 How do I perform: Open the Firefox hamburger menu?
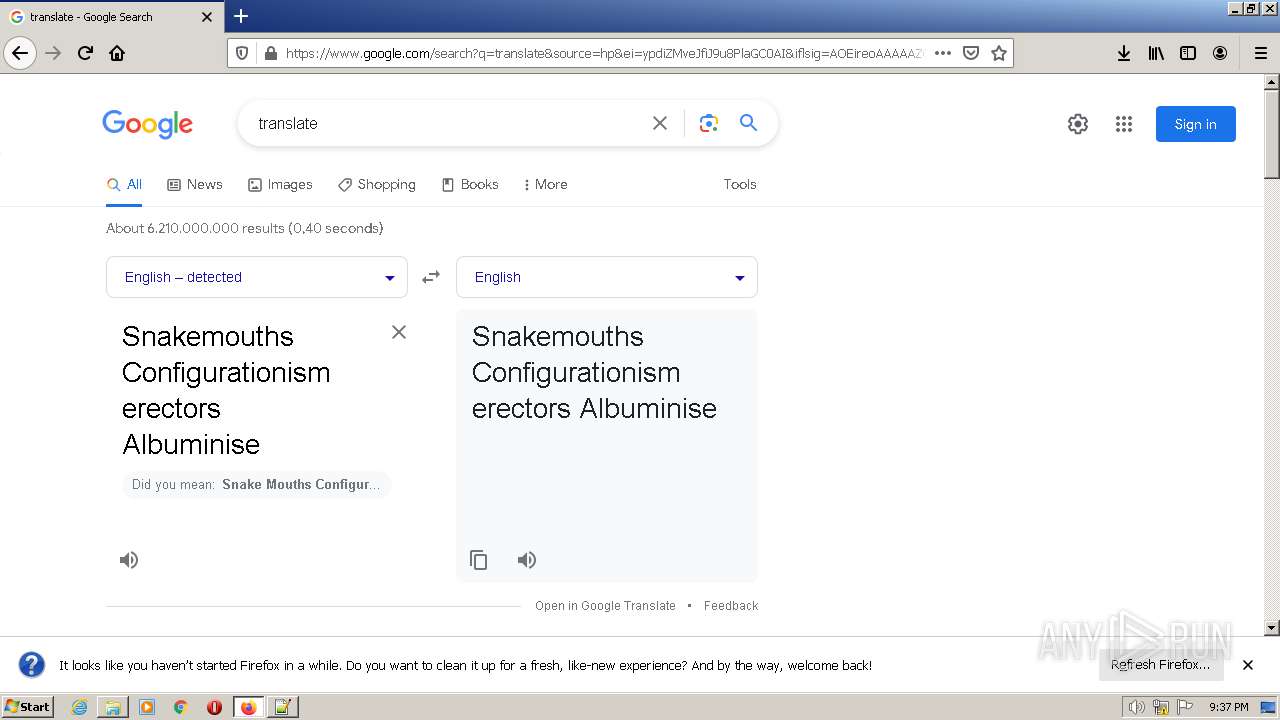1260,53
